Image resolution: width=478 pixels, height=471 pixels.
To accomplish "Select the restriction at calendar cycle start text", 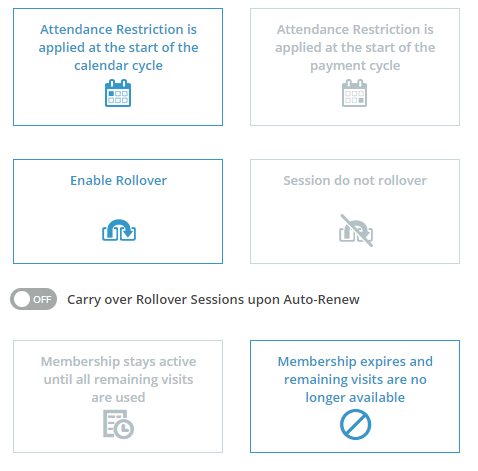I will click(x=118, y=47).
